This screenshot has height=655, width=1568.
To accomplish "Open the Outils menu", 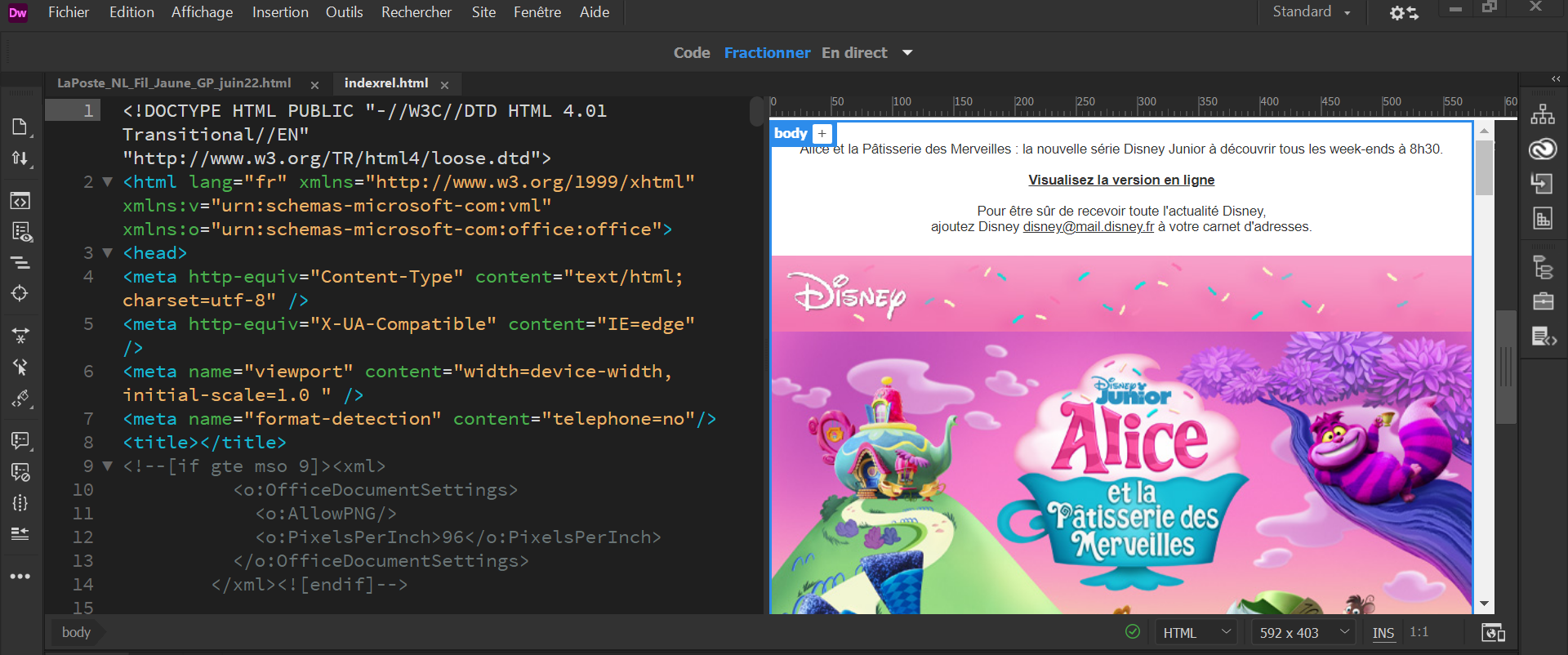I will (x=344, y=12).
